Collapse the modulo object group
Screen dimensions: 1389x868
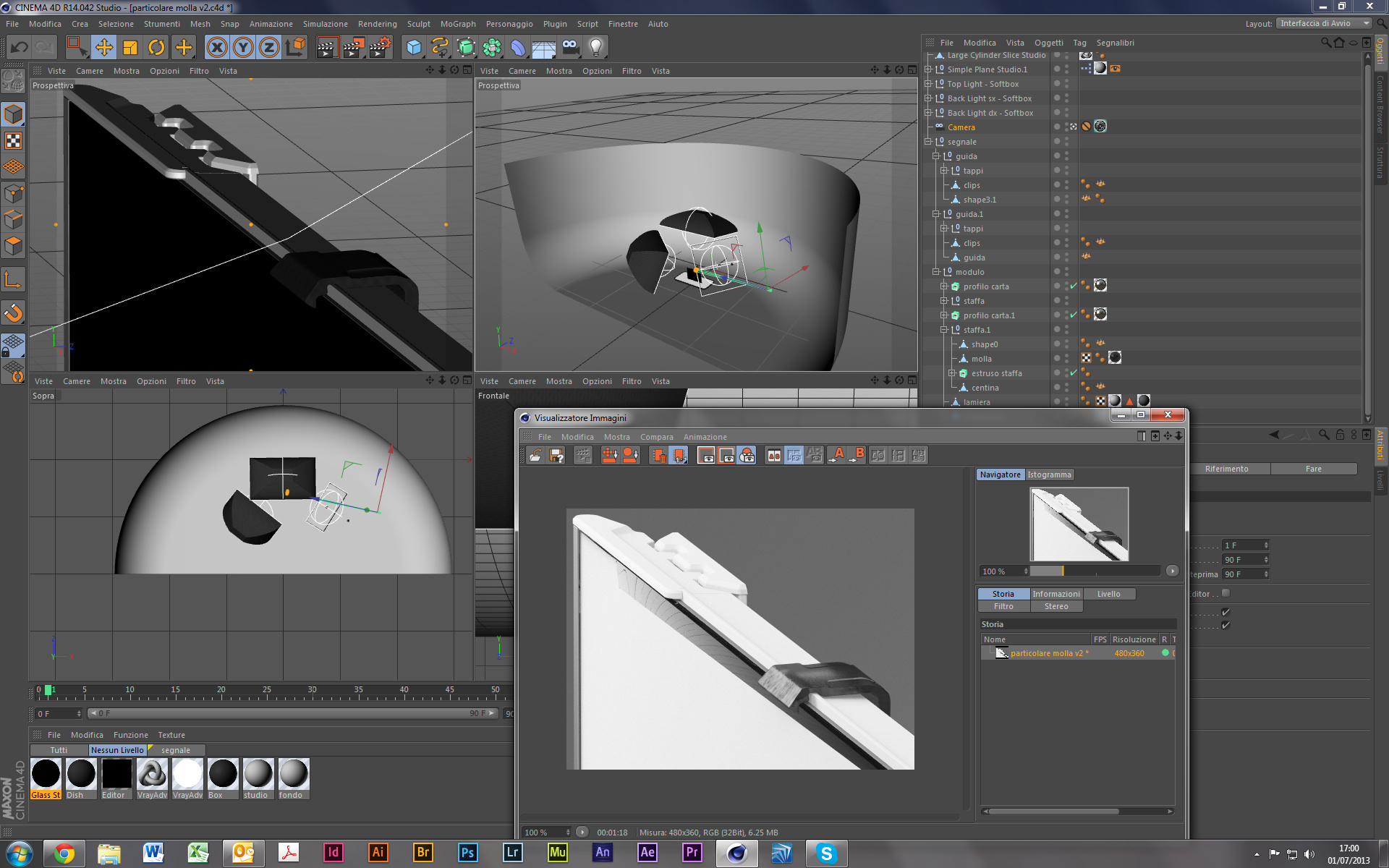935,272
